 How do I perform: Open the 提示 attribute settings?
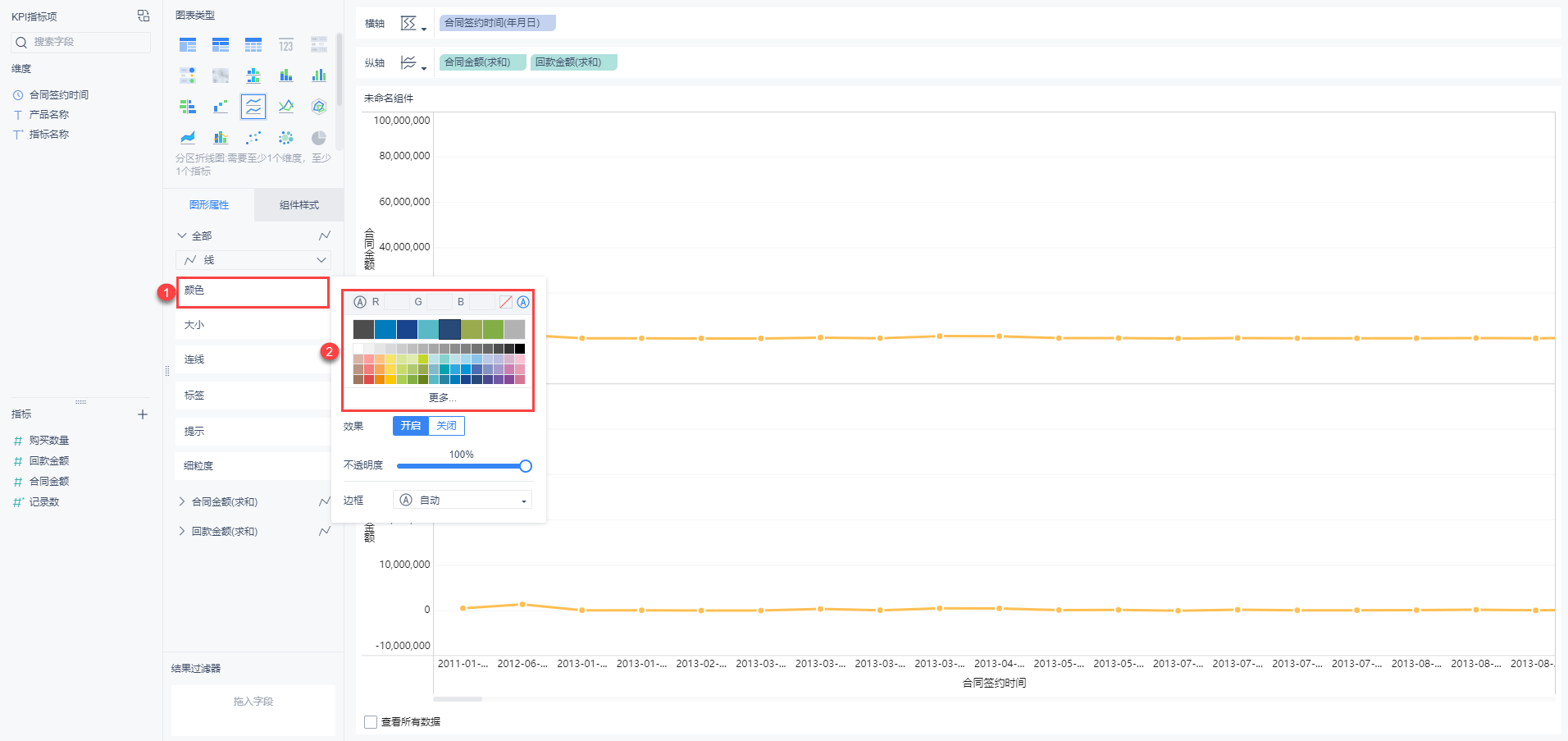point(253,432)
